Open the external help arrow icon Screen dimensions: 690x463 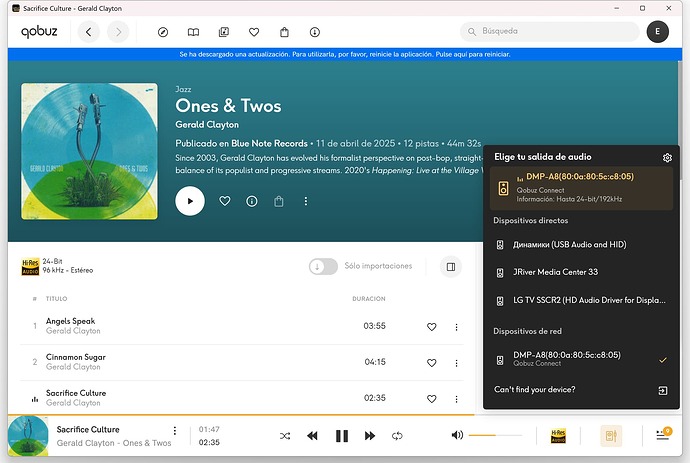(663, 390)
